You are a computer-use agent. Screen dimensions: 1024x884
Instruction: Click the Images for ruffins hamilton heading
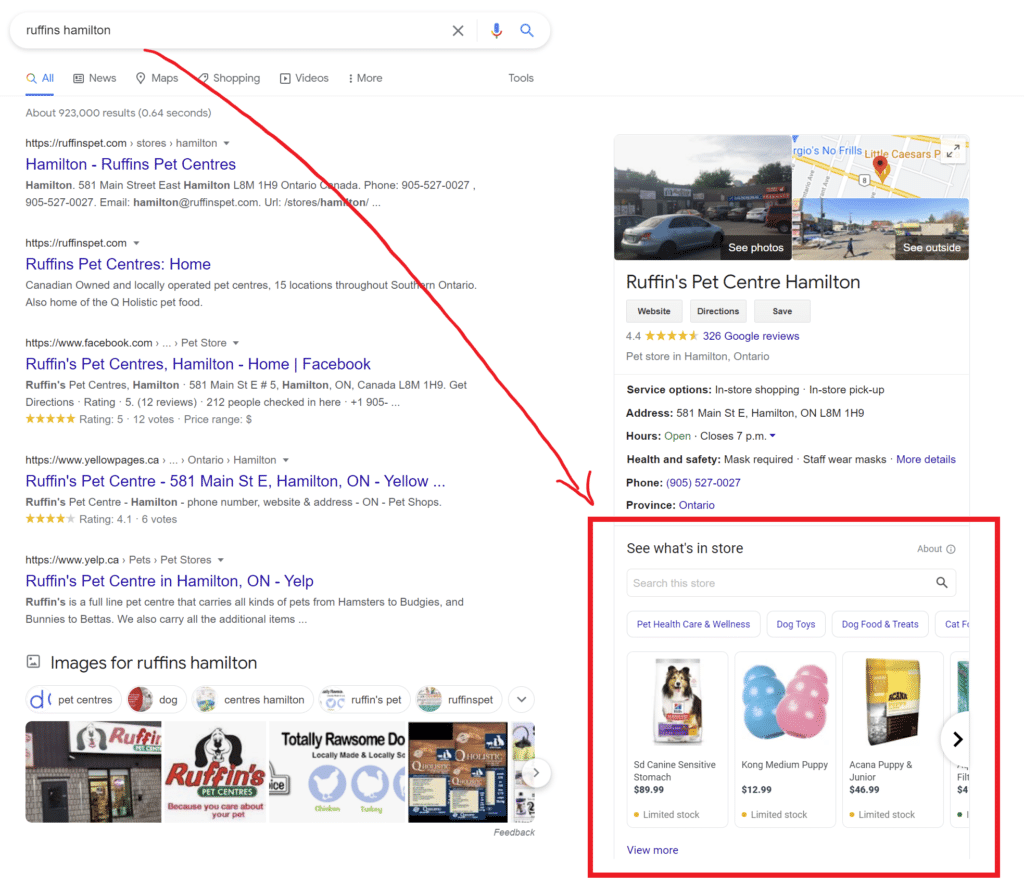click(x=153, y=663)
